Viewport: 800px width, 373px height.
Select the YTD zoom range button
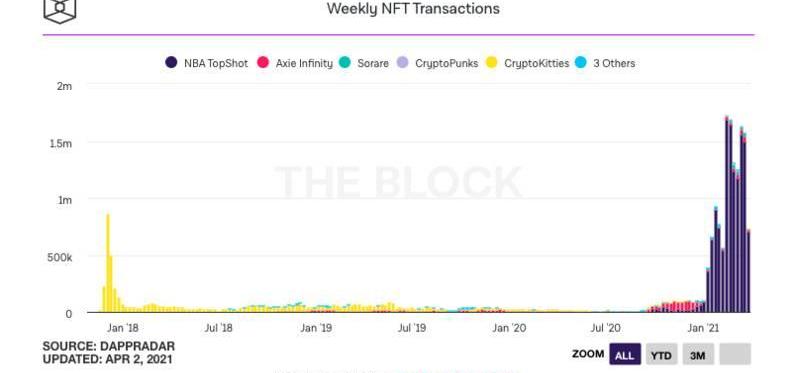pos(661,355)
